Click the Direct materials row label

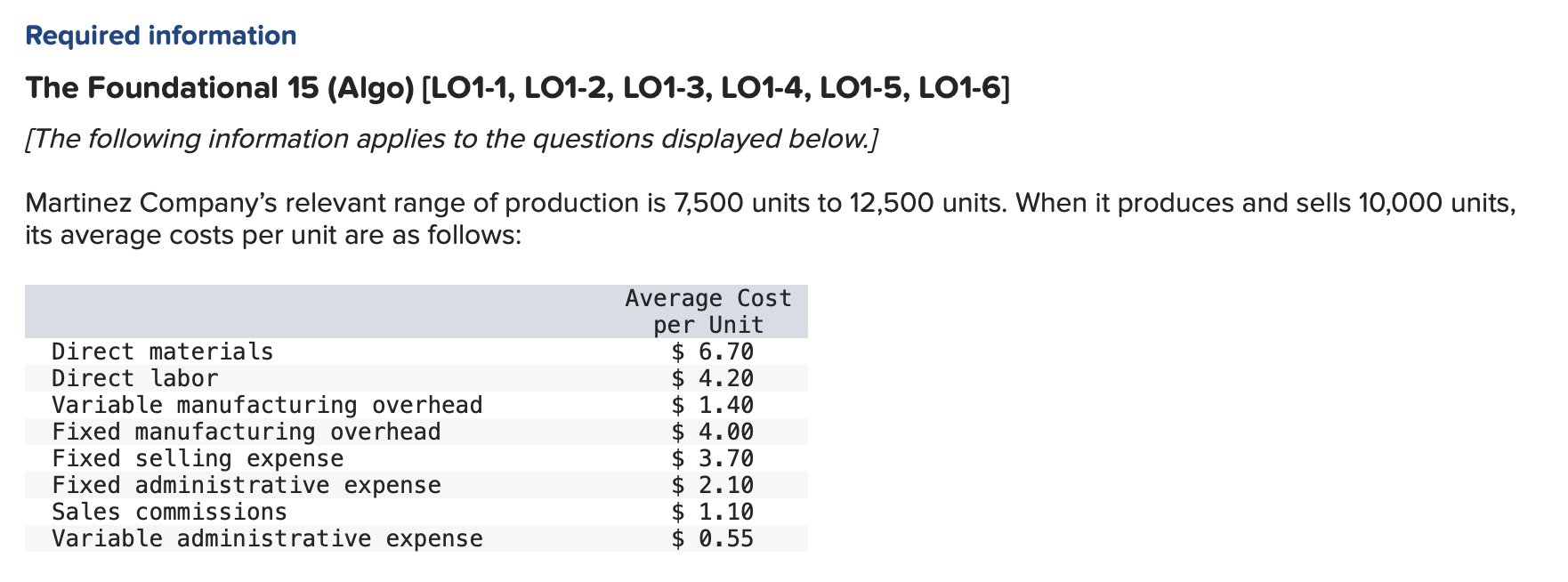pos(163,352)
